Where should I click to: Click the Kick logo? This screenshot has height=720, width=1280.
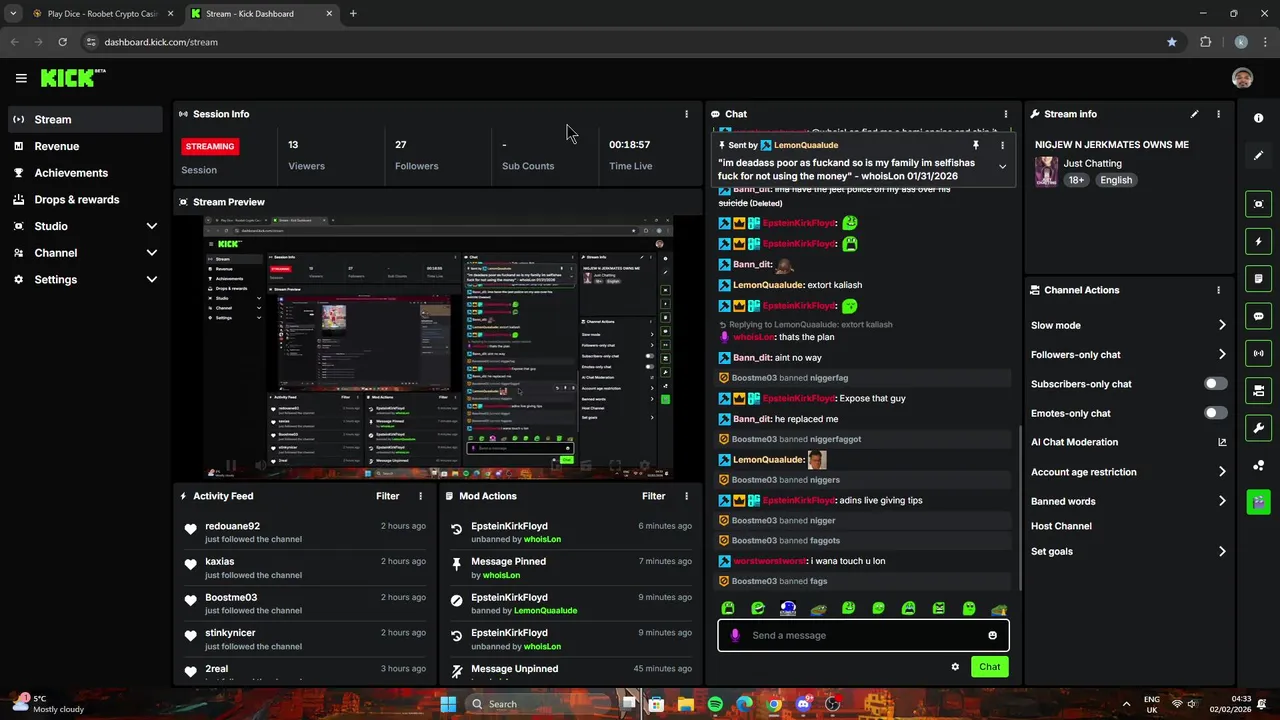pyautogui.click(x=73, y=78)
